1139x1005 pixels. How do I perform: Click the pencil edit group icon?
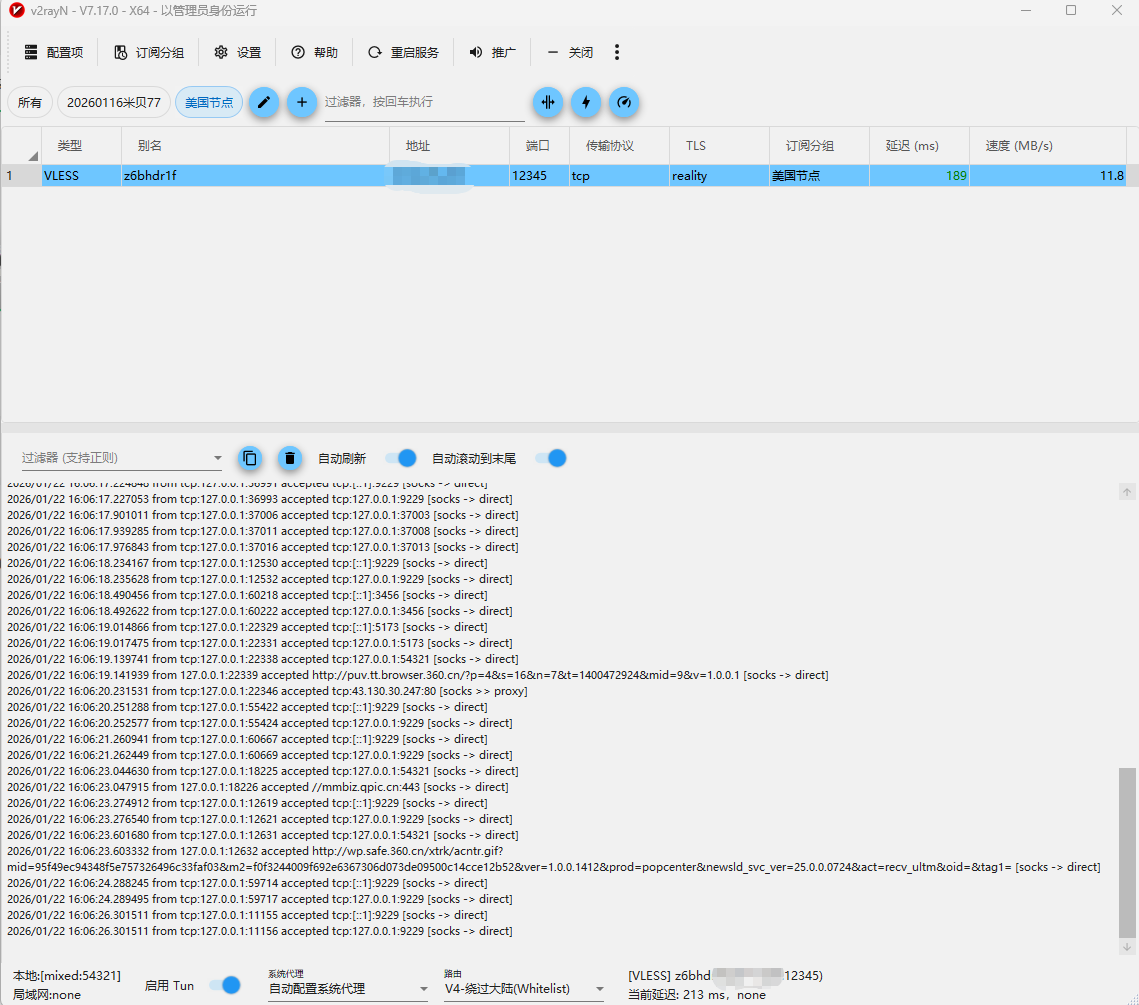click(x=264, y=102)
